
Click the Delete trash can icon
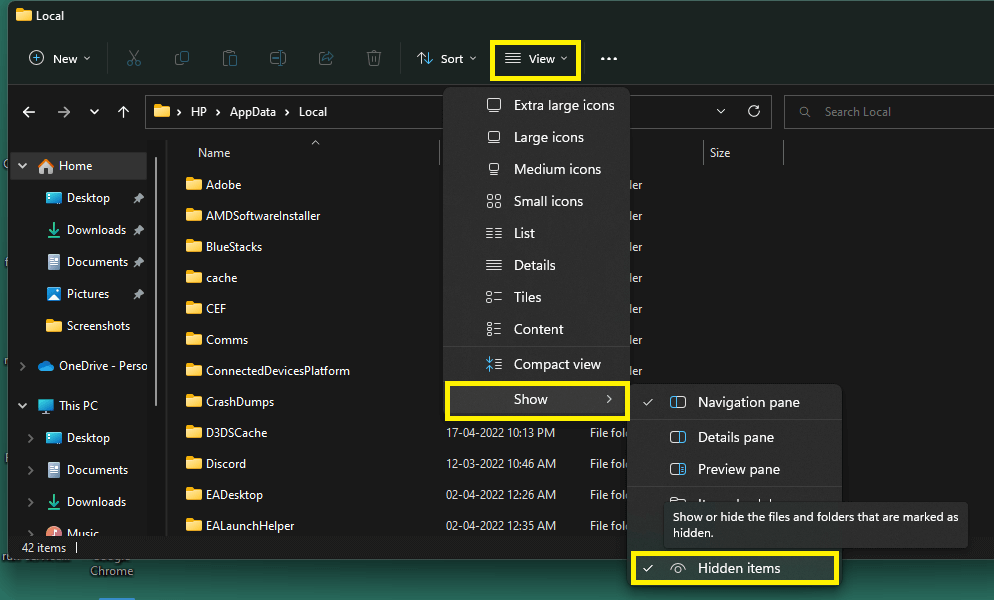pyautogui.click(x=374, y=59)
